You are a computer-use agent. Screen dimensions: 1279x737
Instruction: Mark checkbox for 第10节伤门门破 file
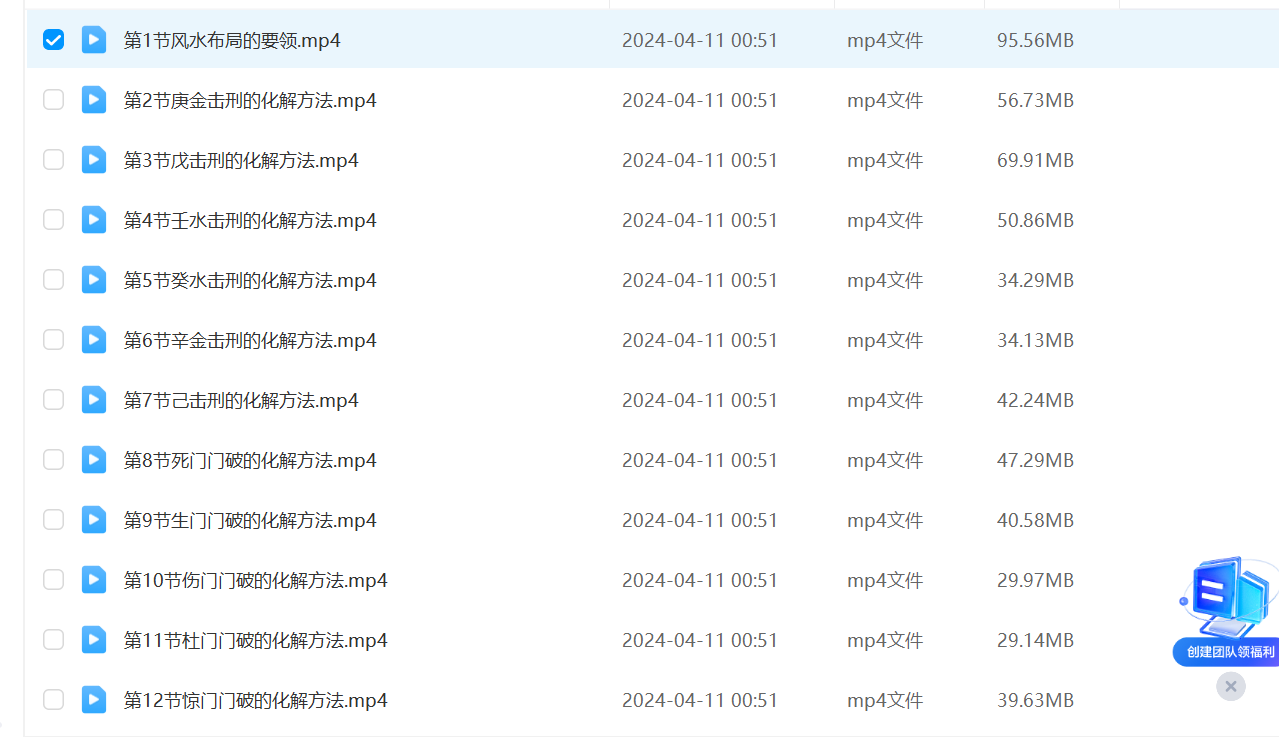pos(53,580)
